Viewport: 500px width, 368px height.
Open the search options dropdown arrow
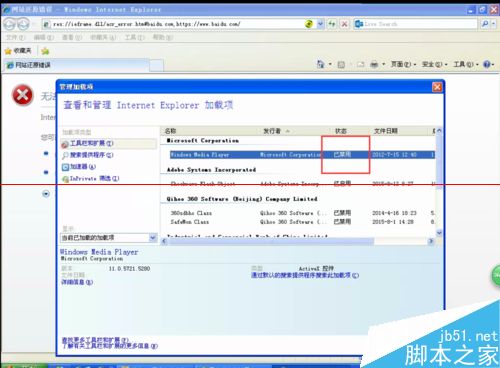point(493,24)
